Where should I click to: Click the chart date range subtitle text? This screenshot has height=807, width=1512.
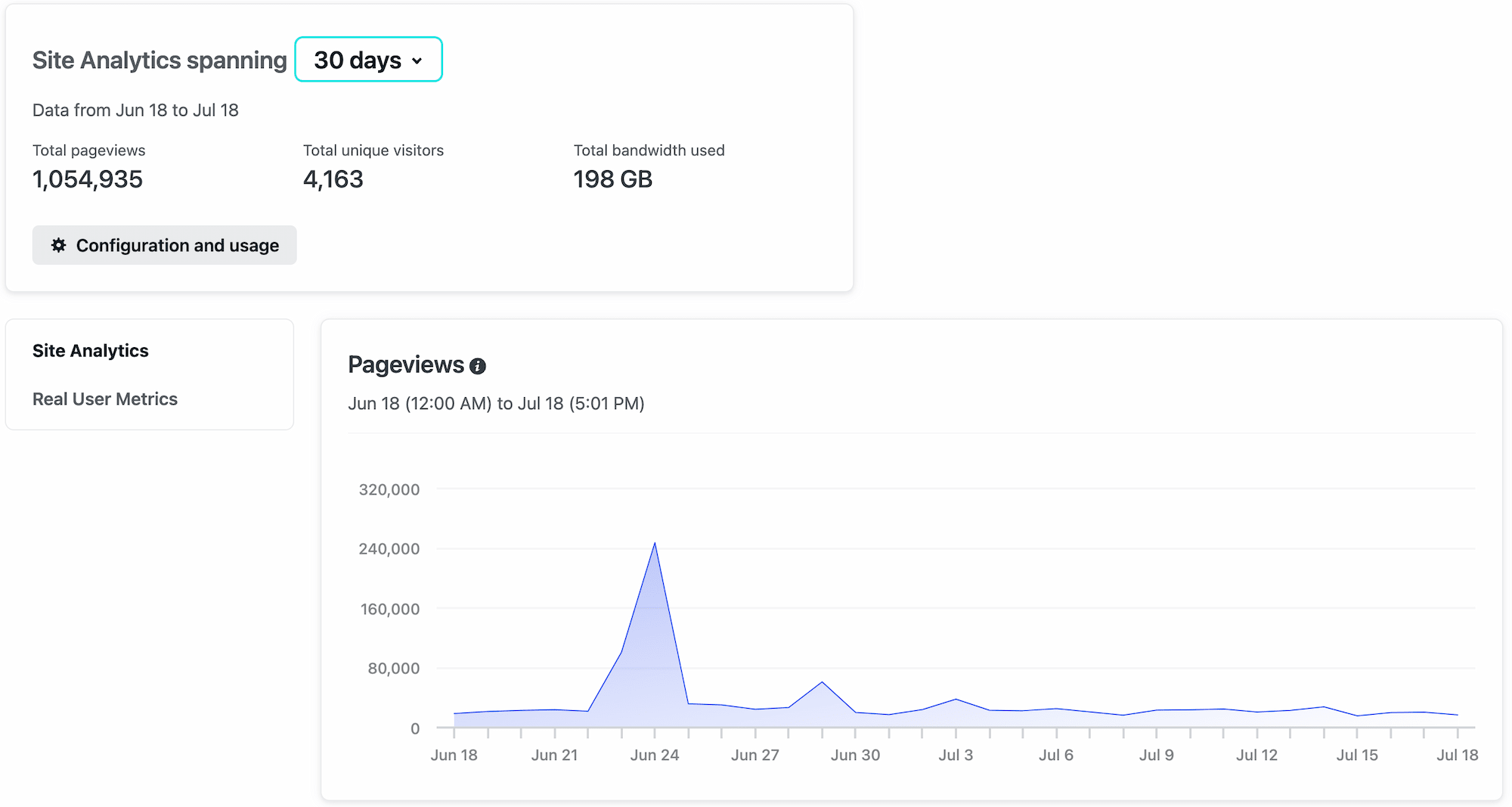(496, 404)
